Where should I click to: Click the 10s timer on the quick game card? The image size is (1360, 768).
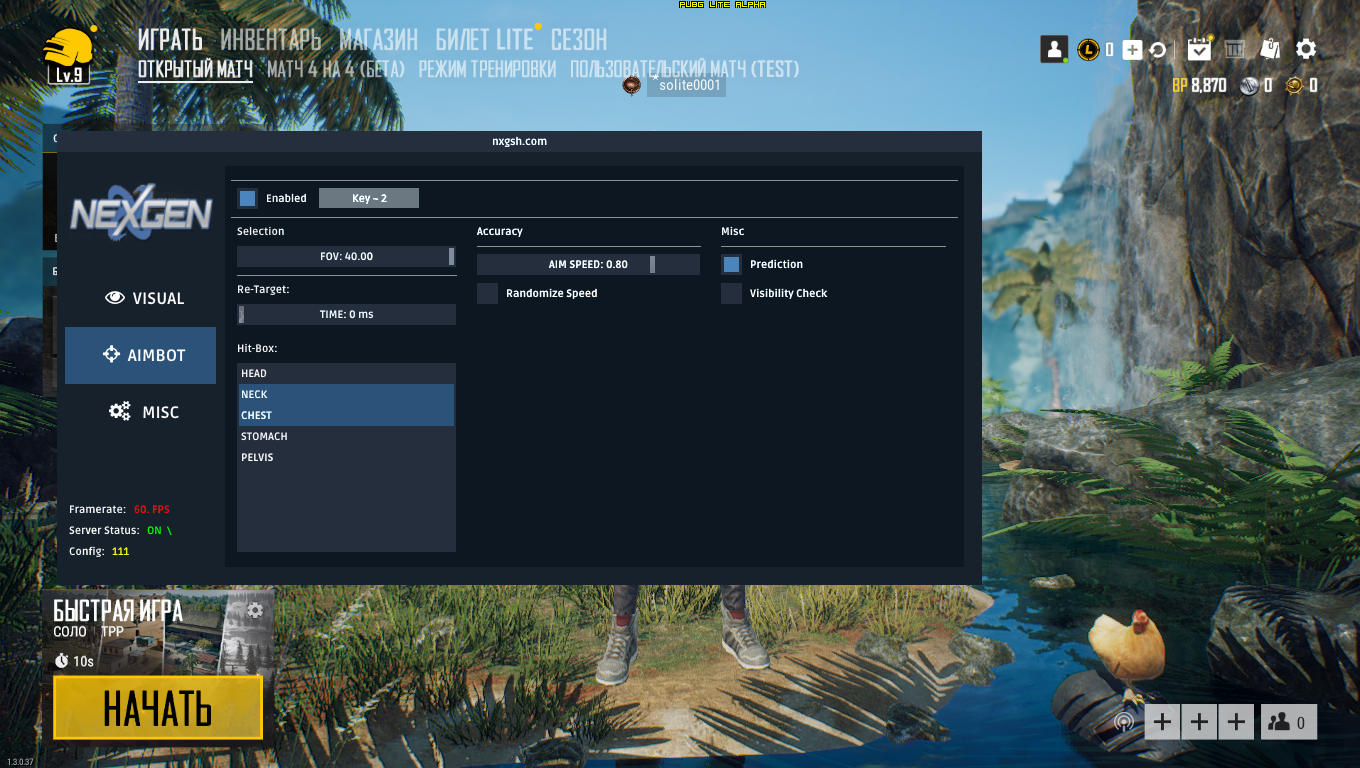(x=74, y=661)
